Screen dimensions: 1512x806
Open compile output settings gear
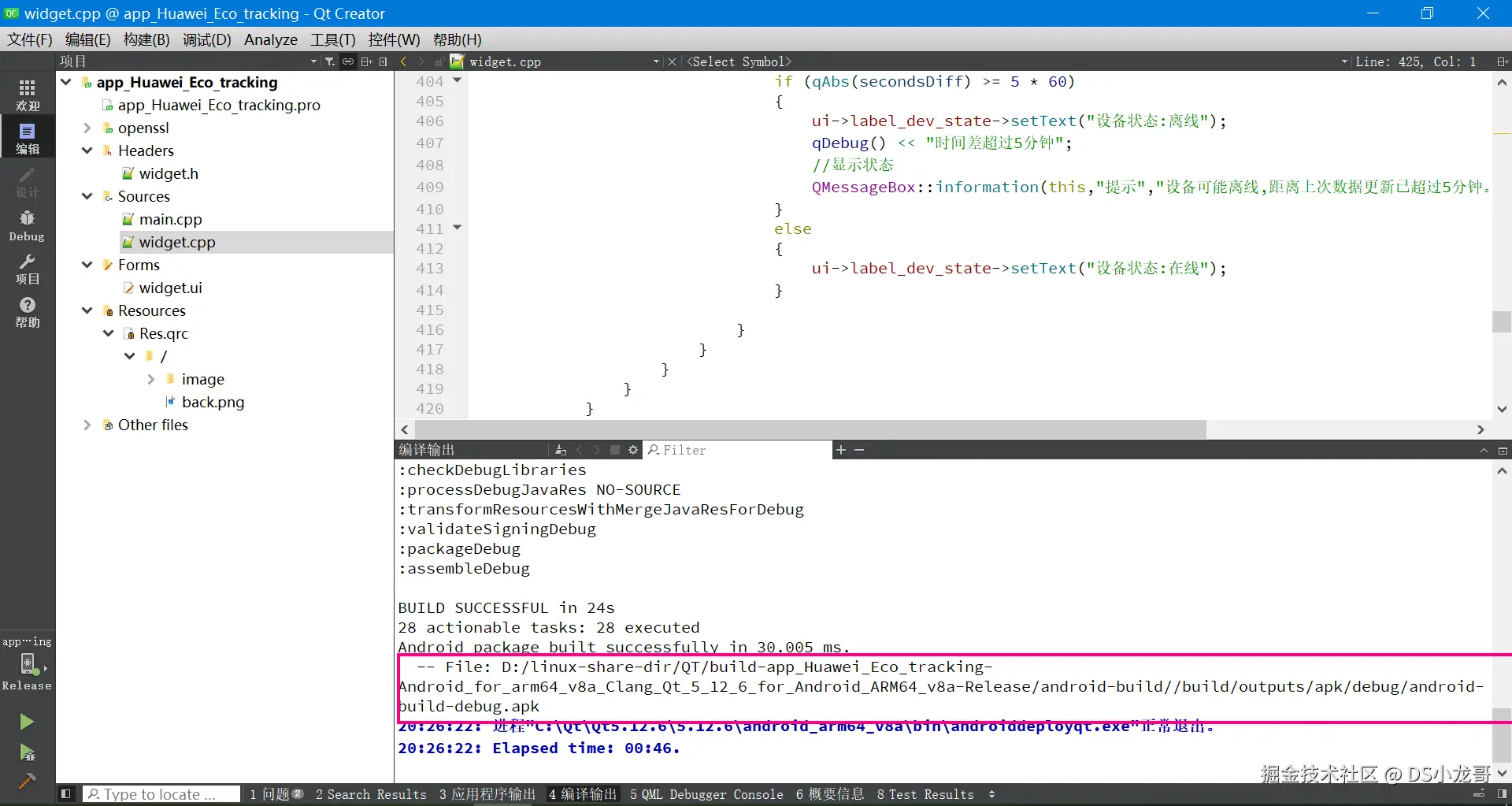coord(633,450)
